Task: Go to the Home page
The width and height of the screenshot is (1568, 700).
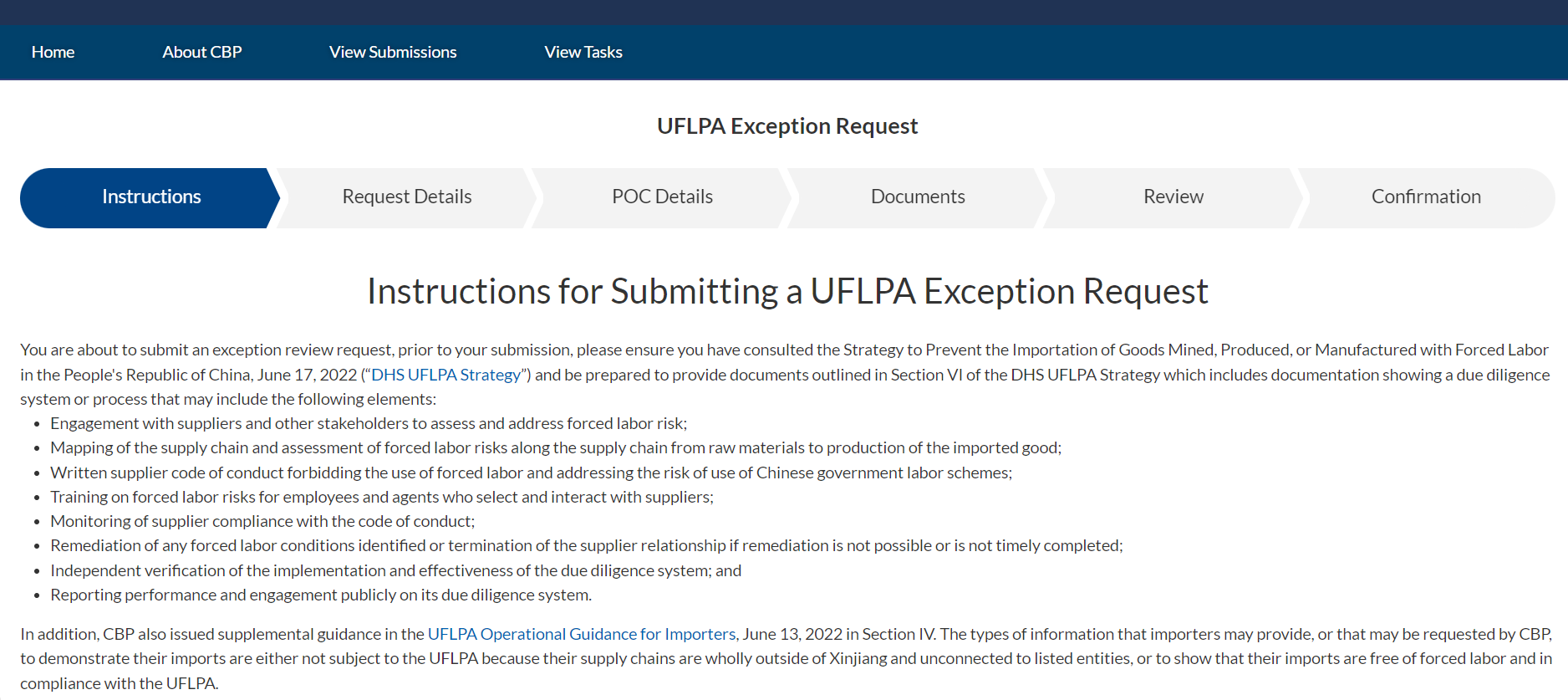Action: click(x=53, y=52)
